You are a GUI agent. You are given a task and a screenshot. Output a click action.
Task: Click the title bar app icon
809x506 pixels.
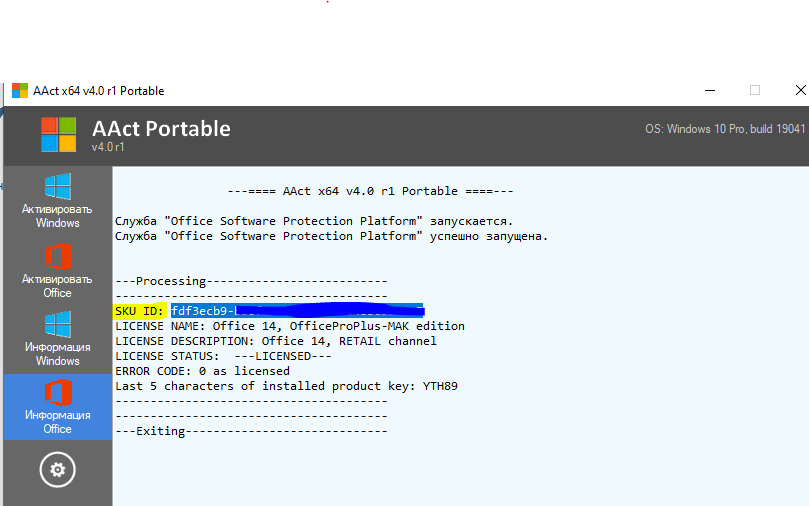(x=20, y=90)
